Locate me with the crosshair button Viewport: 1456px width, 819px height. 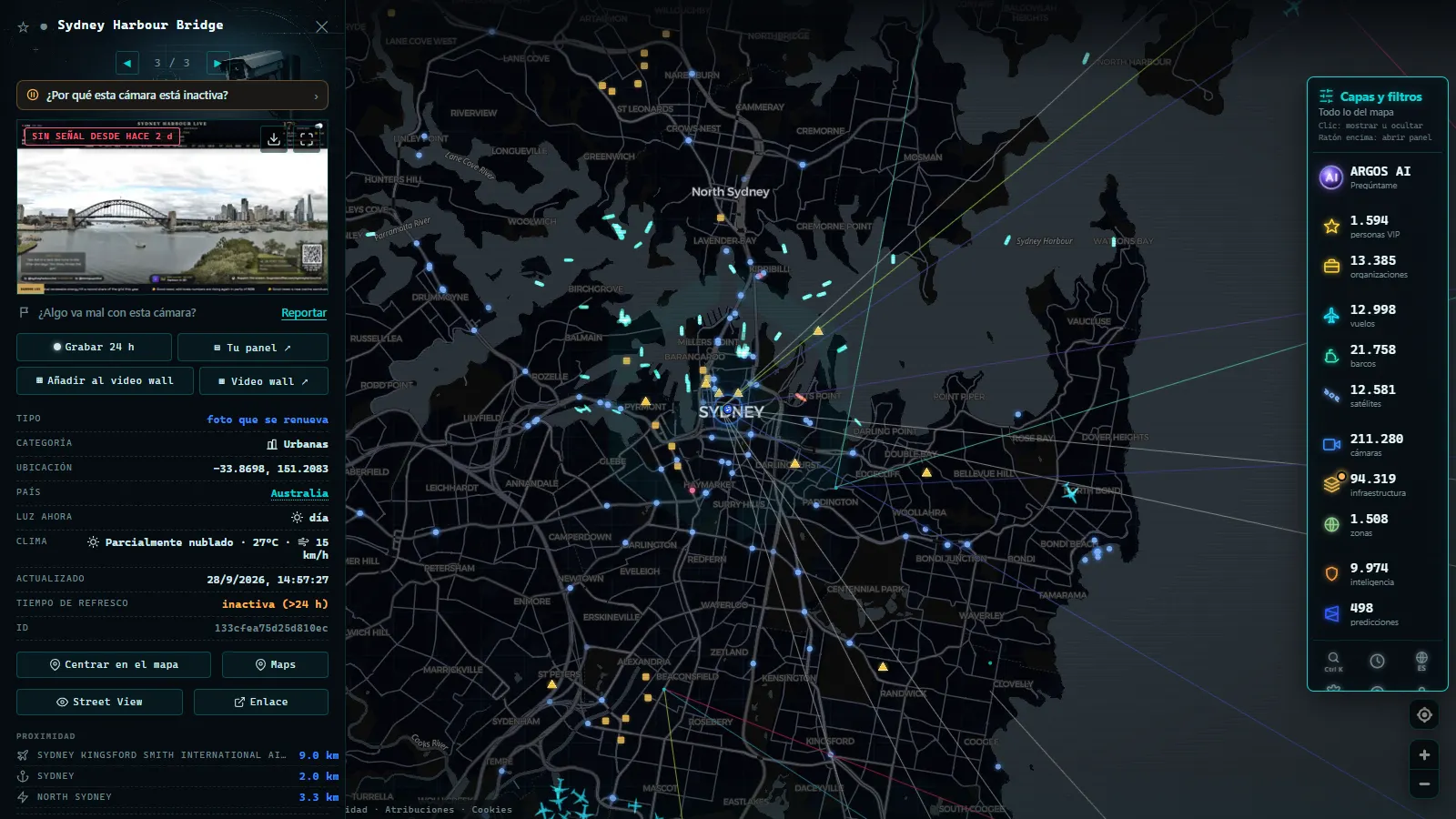coord(1424,715)
